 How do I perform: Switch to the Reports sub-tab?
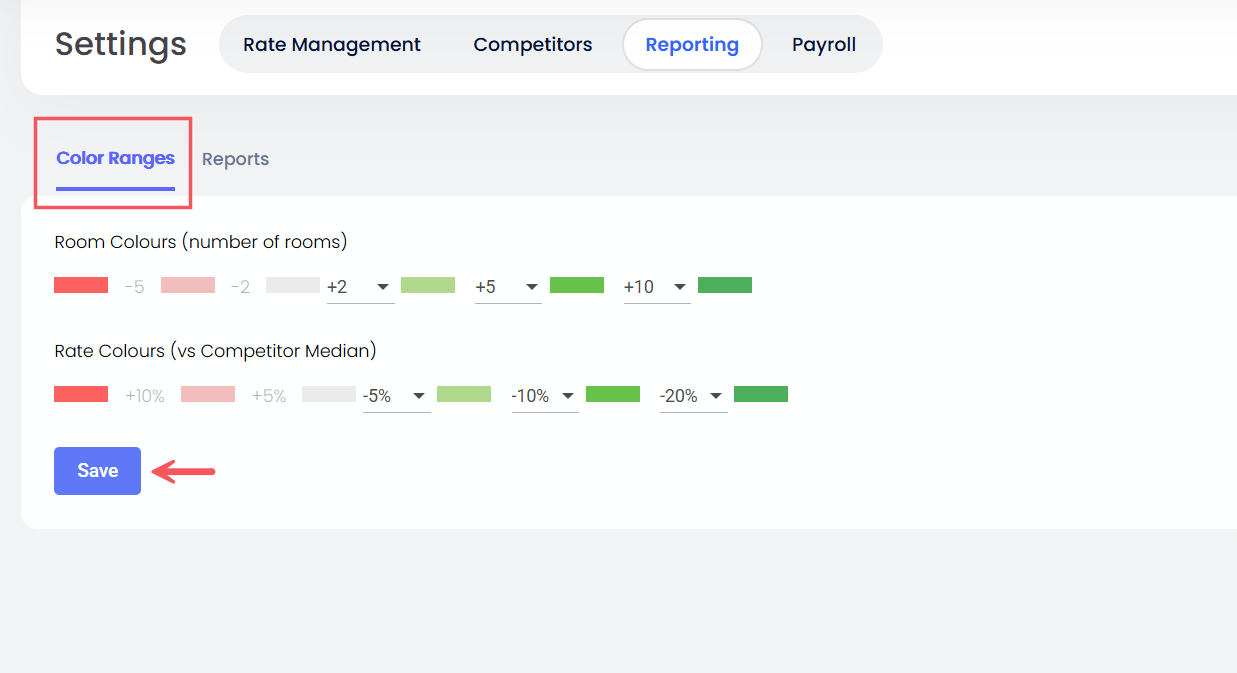pyautogui.click(x=235, y=159)
